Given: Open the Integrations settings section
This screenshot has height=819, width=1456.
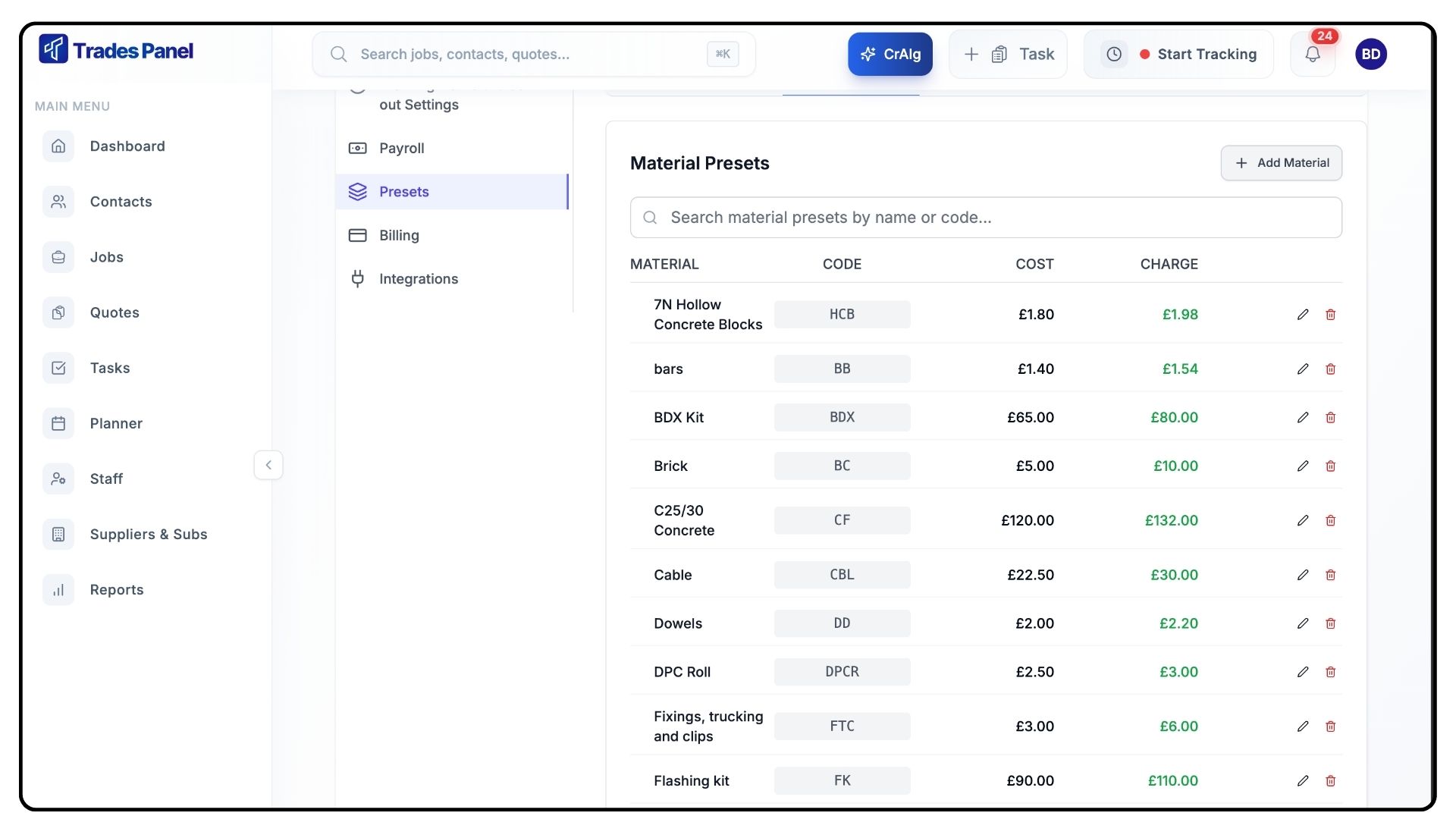Looking at the screenshot, I should click(418, 279).
